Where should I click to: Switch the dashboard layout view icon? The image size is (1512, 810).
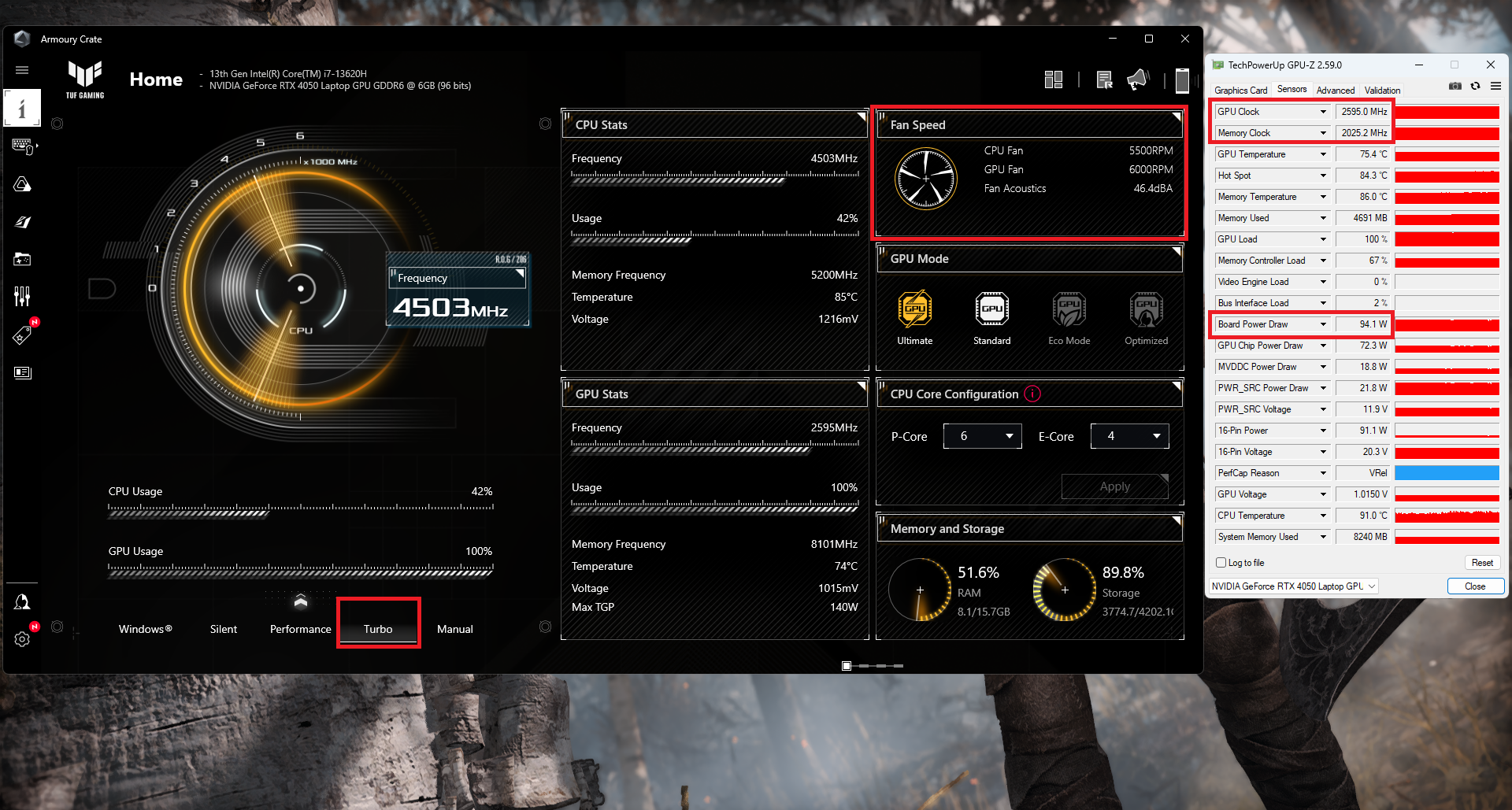tap(1054, 80)
